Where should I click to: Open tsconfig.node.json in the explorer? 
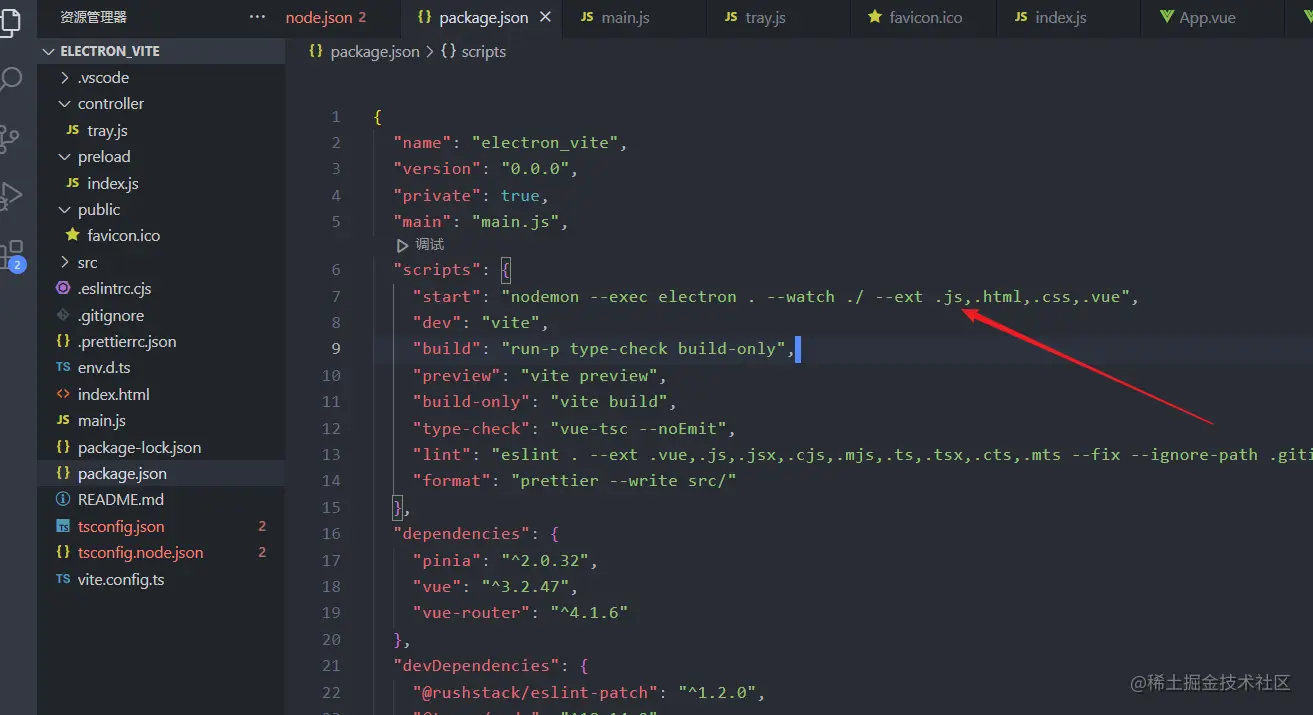coord(161,552)
